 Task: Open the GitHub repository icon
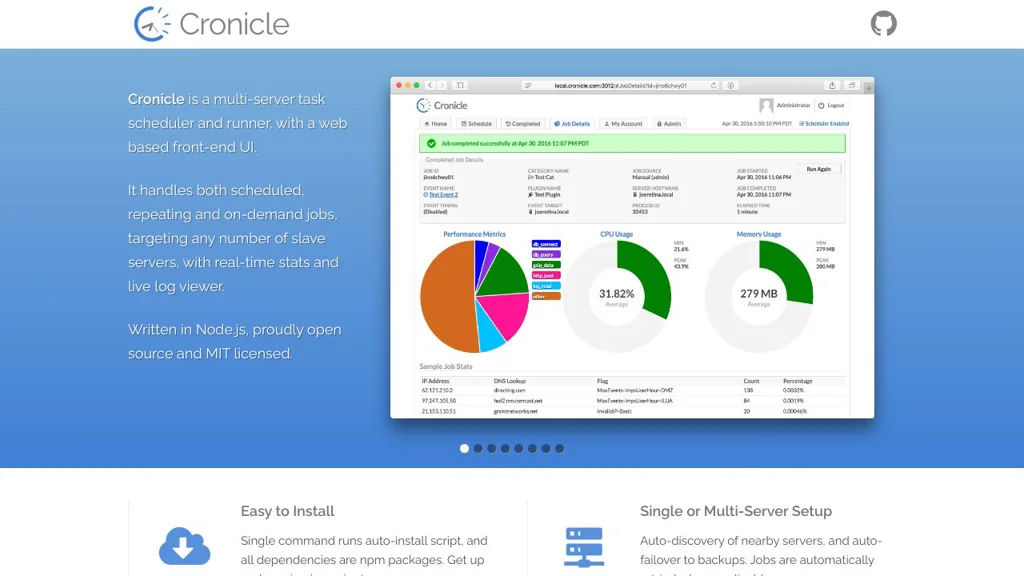pos(883,24)
